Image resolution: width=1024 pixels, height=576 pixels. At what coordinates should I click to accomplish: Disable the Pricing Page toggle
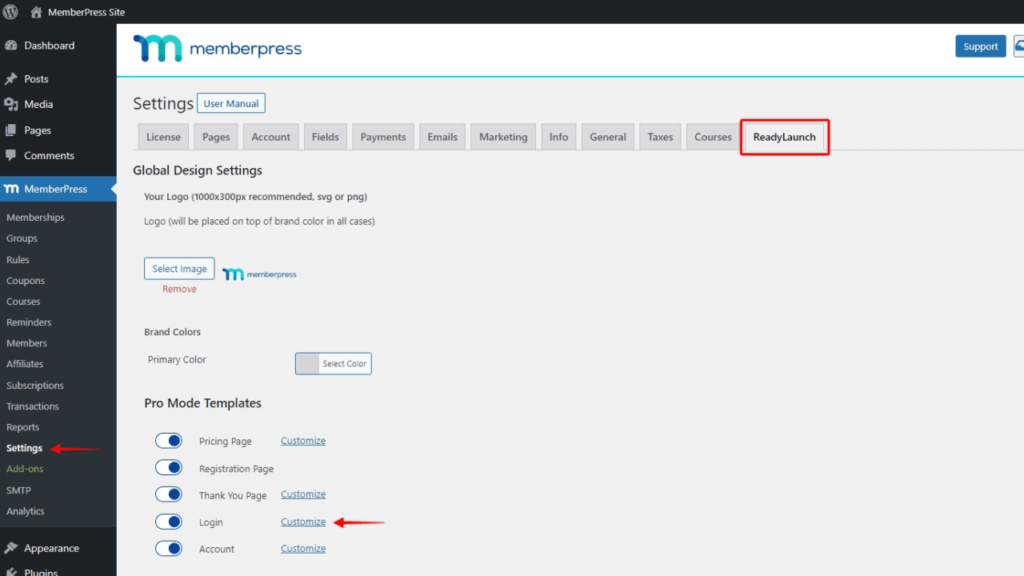pyautogui.click(x=169, y=440)
